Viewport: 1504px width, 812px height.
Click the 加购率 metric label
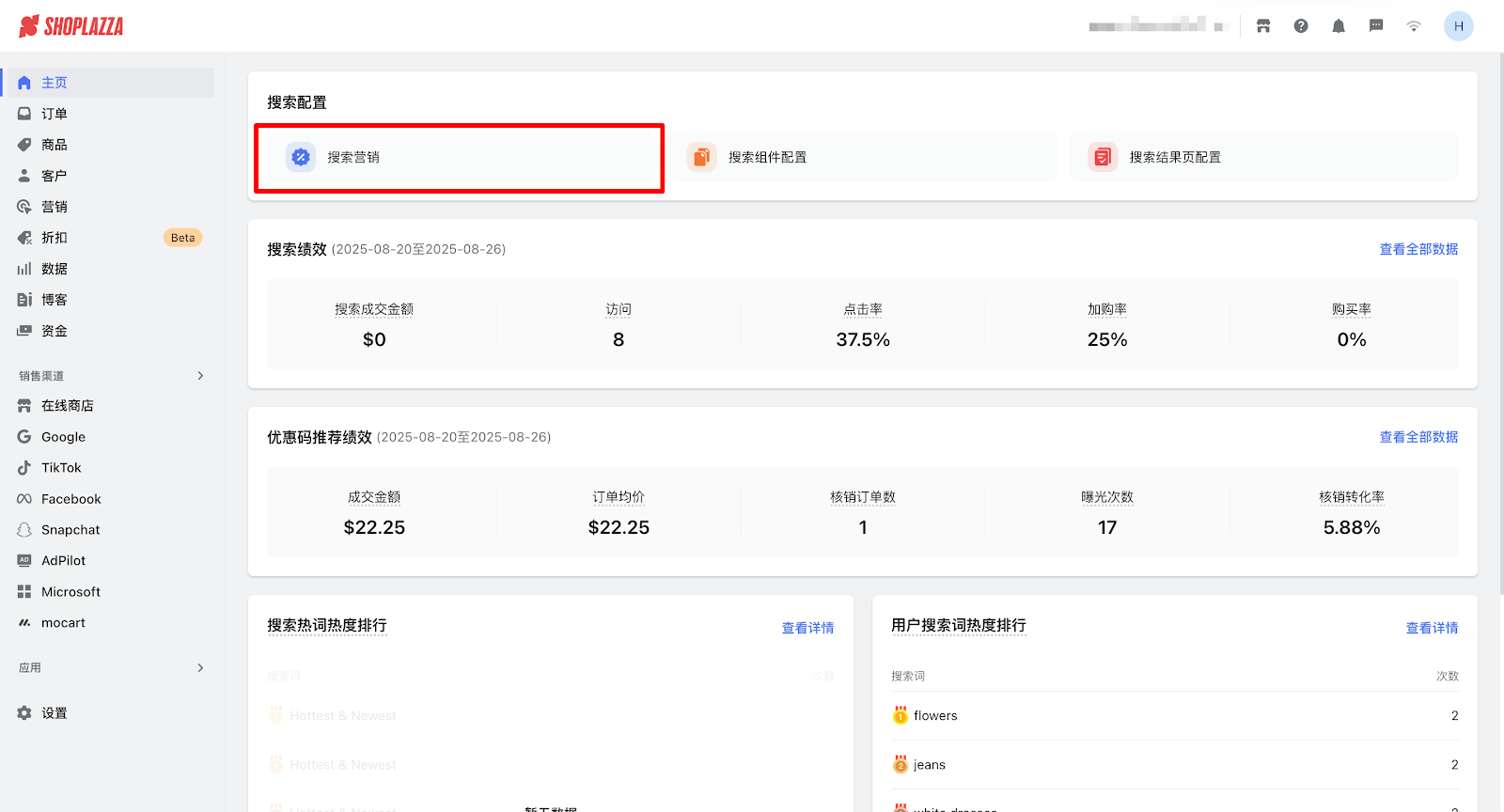coord(1107,309)
